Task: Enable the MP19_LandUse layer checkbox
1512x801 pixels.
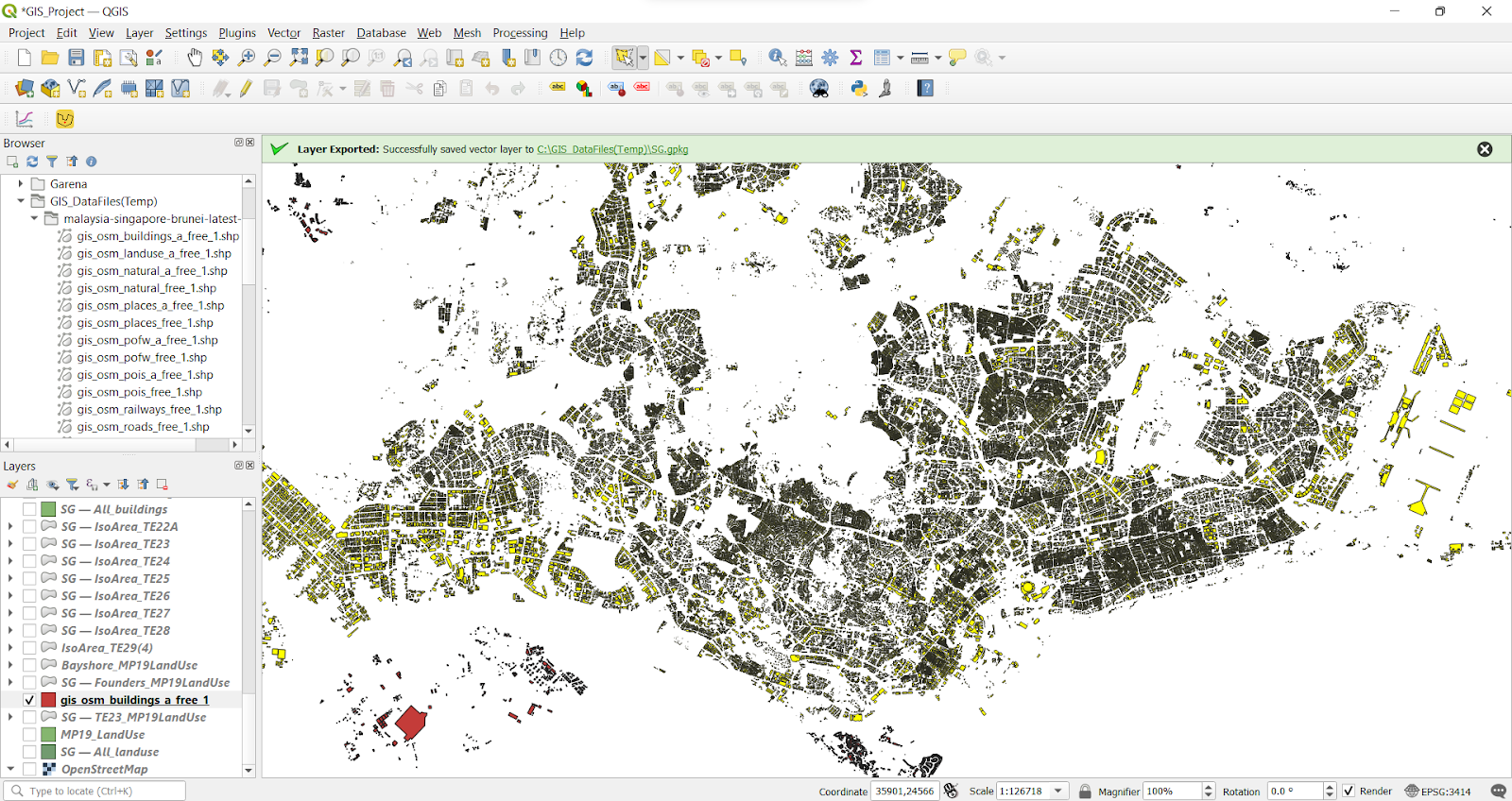Action: 29,735
